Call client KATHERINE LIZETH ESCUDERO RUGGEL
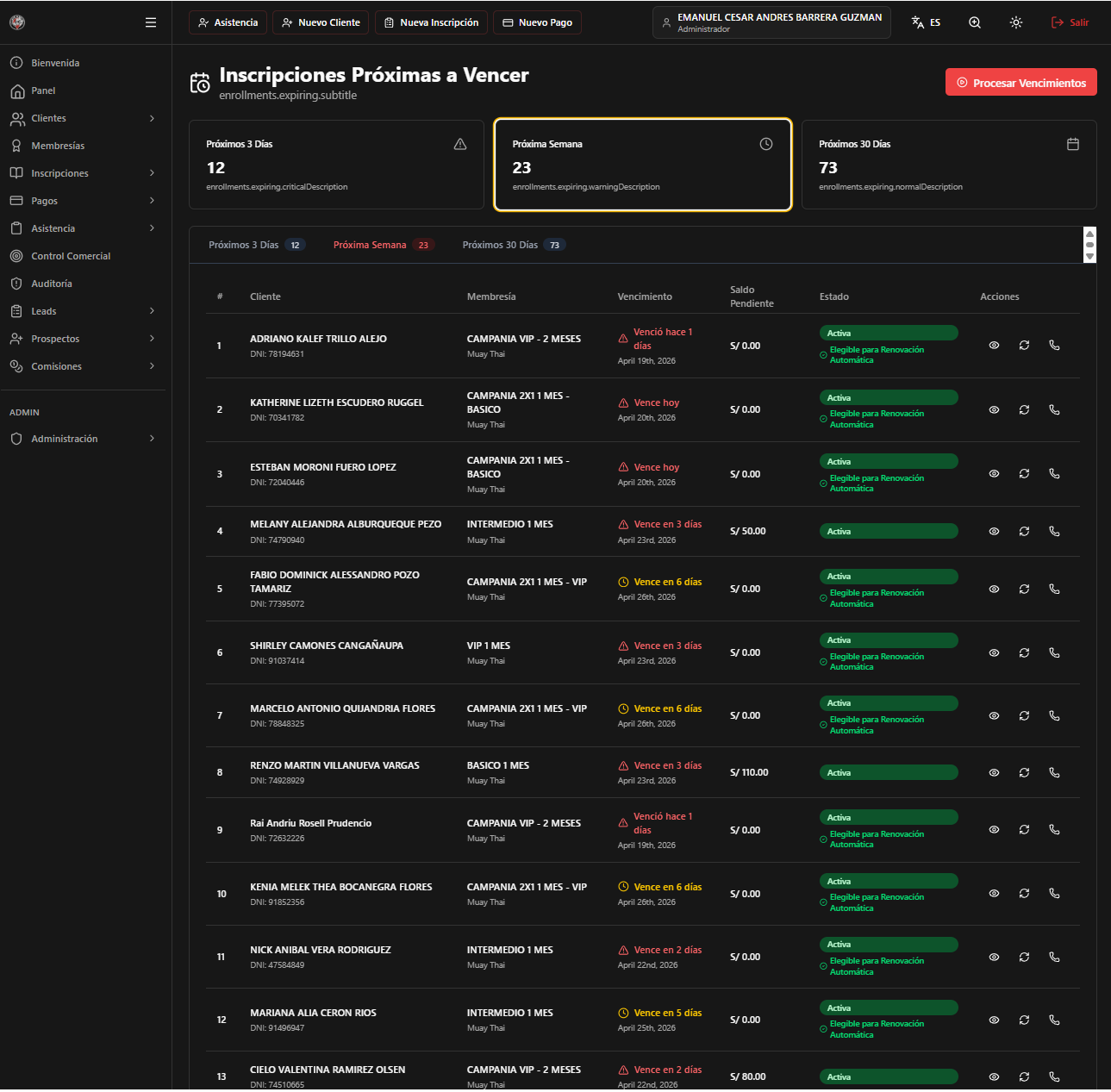Viewport: 1111px width, 1092px height. pos(1054,409)
